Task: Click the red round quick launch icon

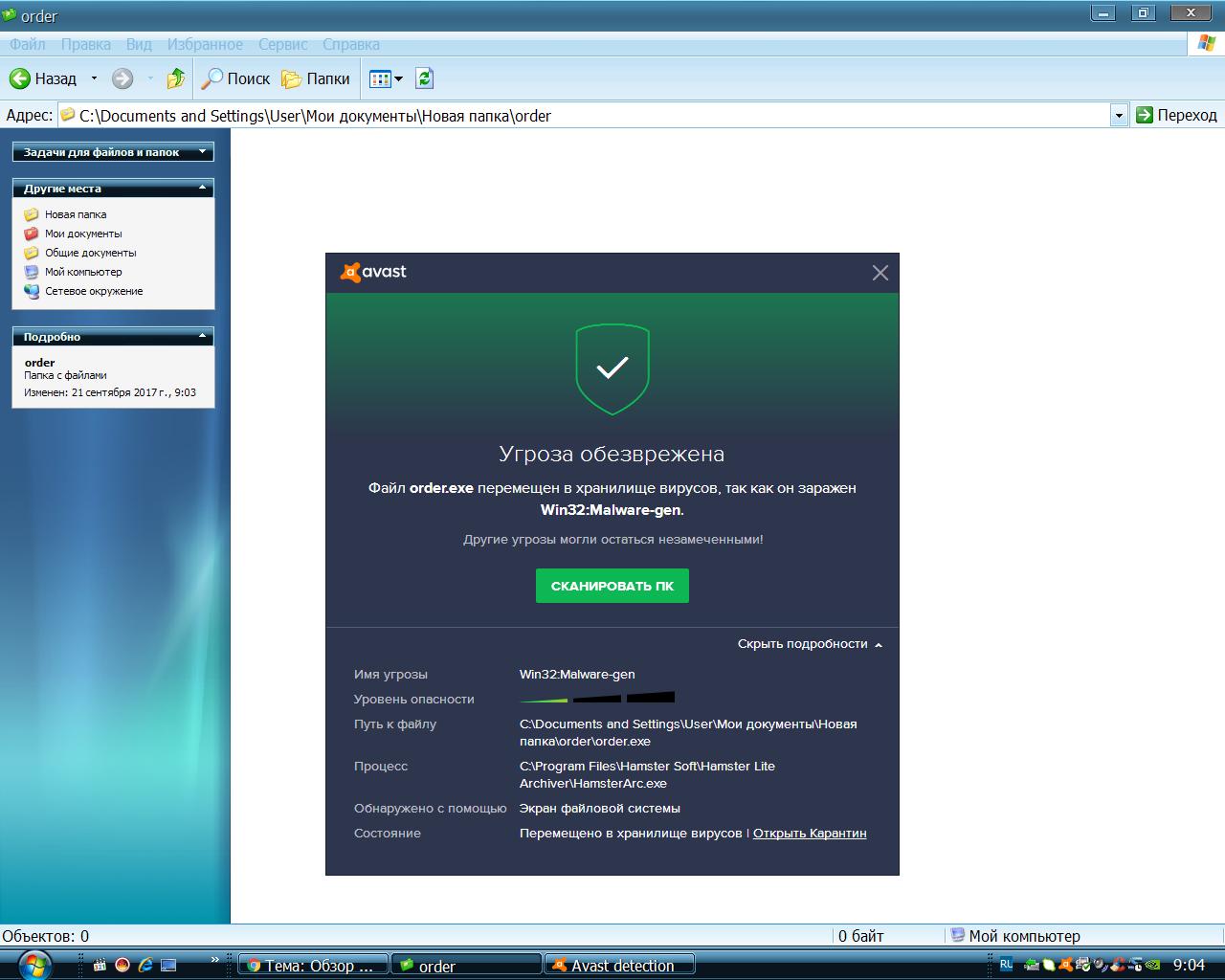Action: coord(122,966)
